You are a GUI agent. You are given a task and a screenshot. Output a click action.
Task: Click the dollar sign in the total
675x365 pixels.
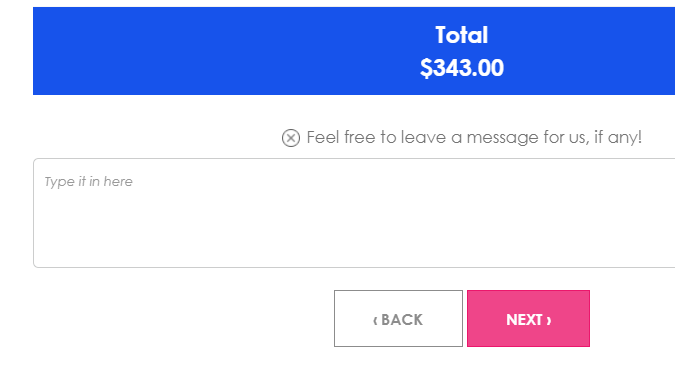point(426,68)
